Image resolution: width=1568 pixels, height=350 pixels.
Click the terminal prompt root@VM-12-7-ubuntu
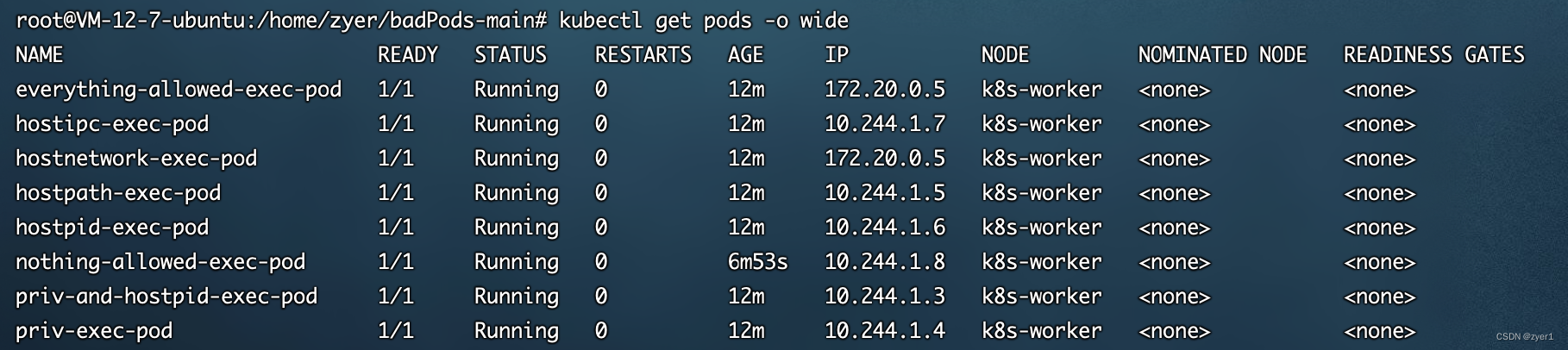[129, 20]
